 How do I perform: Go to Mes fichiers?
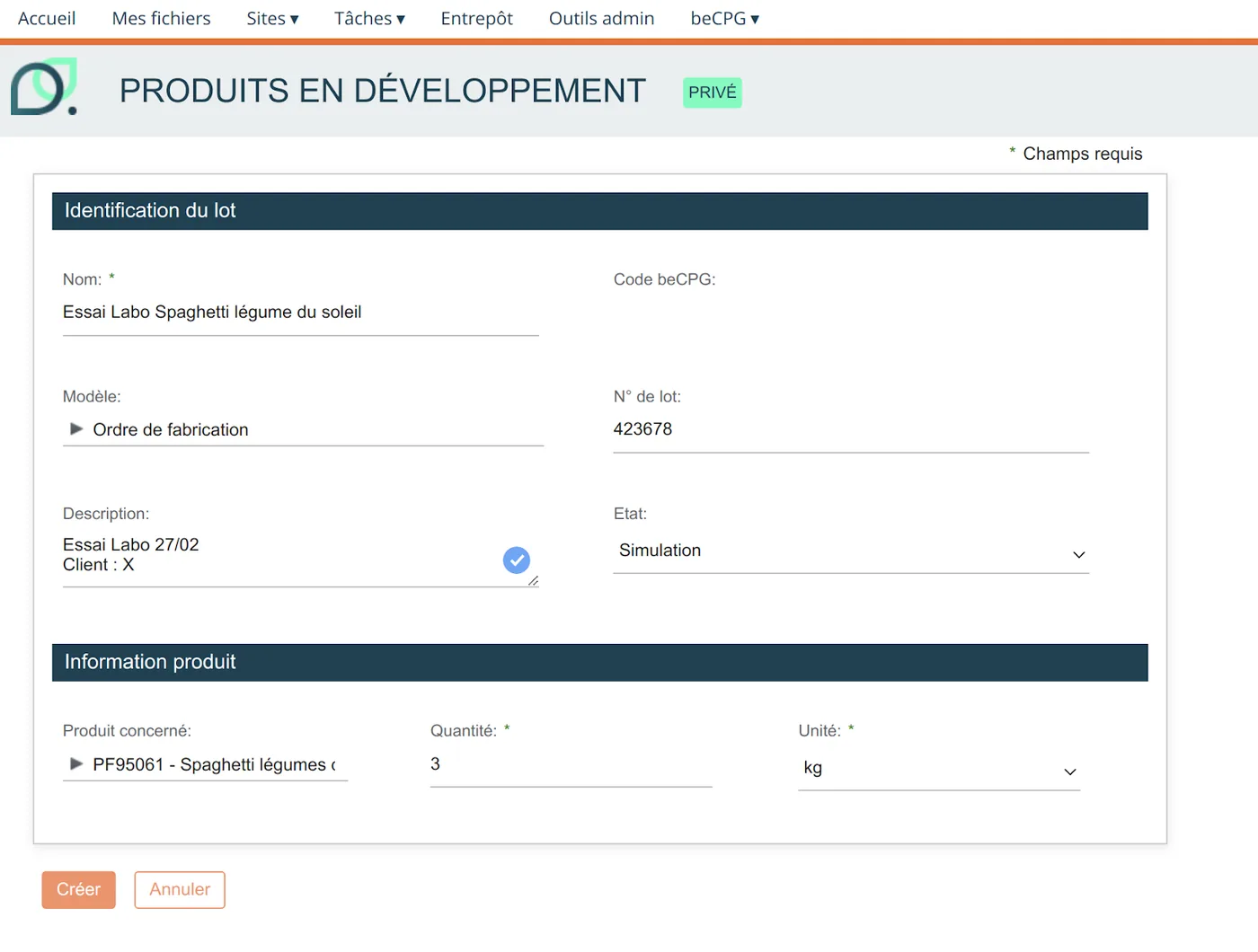162,19
